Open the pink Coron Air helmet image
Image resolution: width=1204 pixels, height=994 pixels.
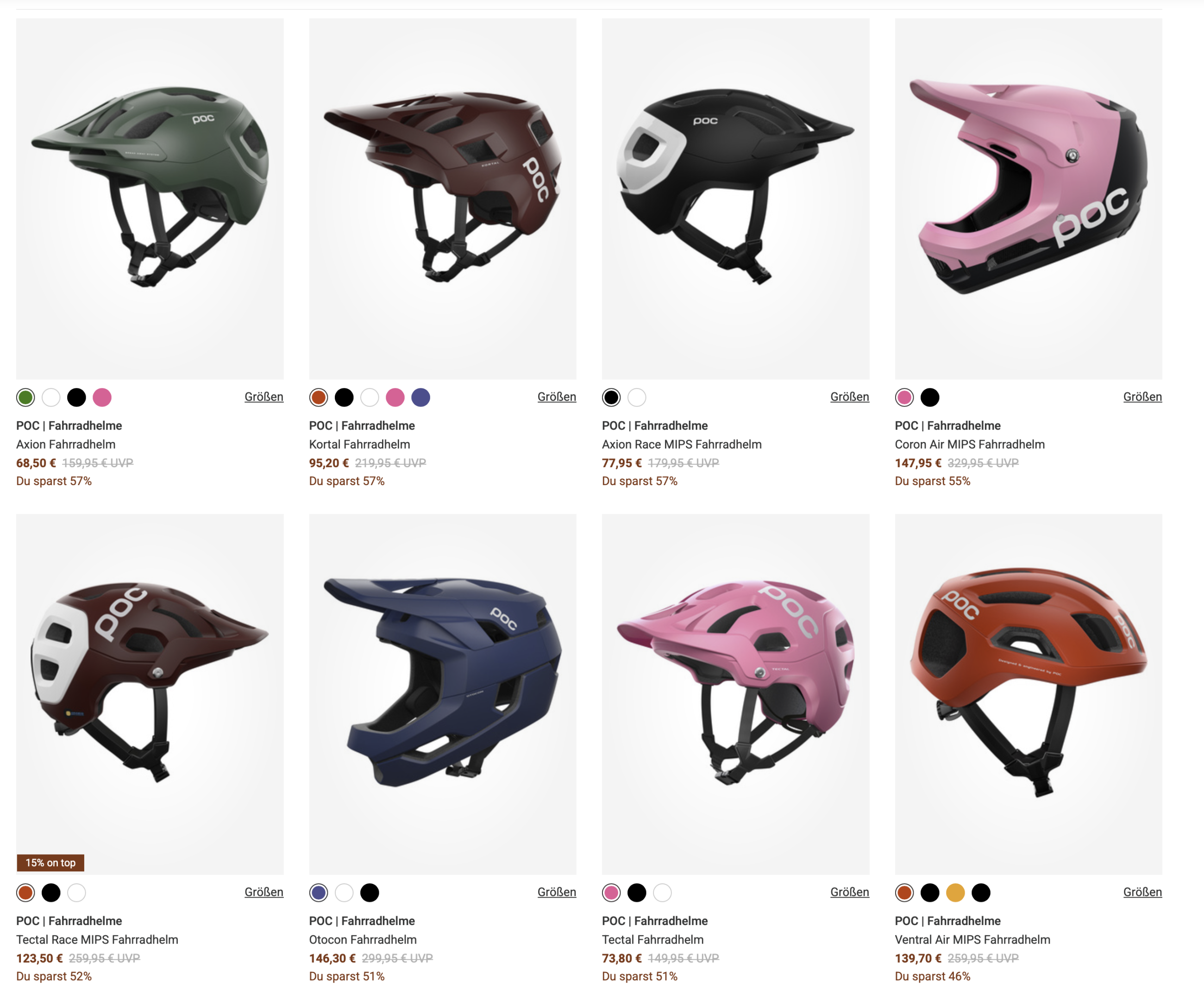coord(1029,199)
